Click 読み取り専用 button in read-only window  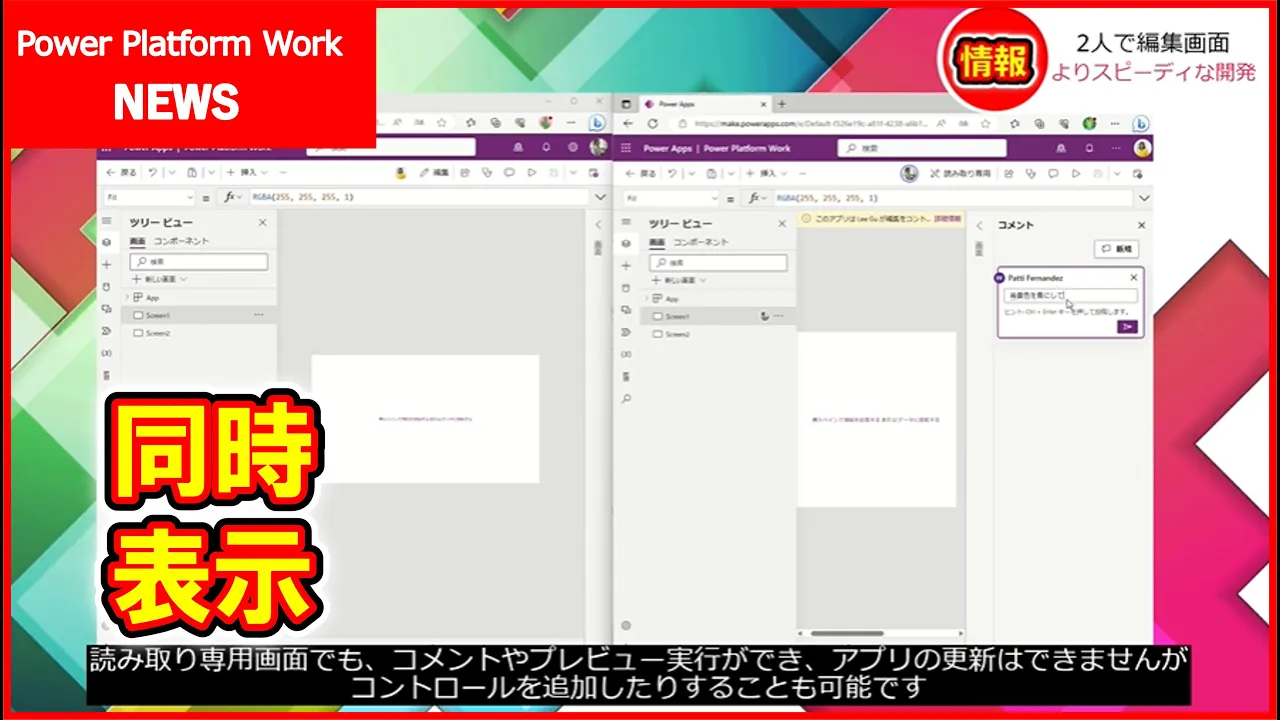(x=960, y=174)
